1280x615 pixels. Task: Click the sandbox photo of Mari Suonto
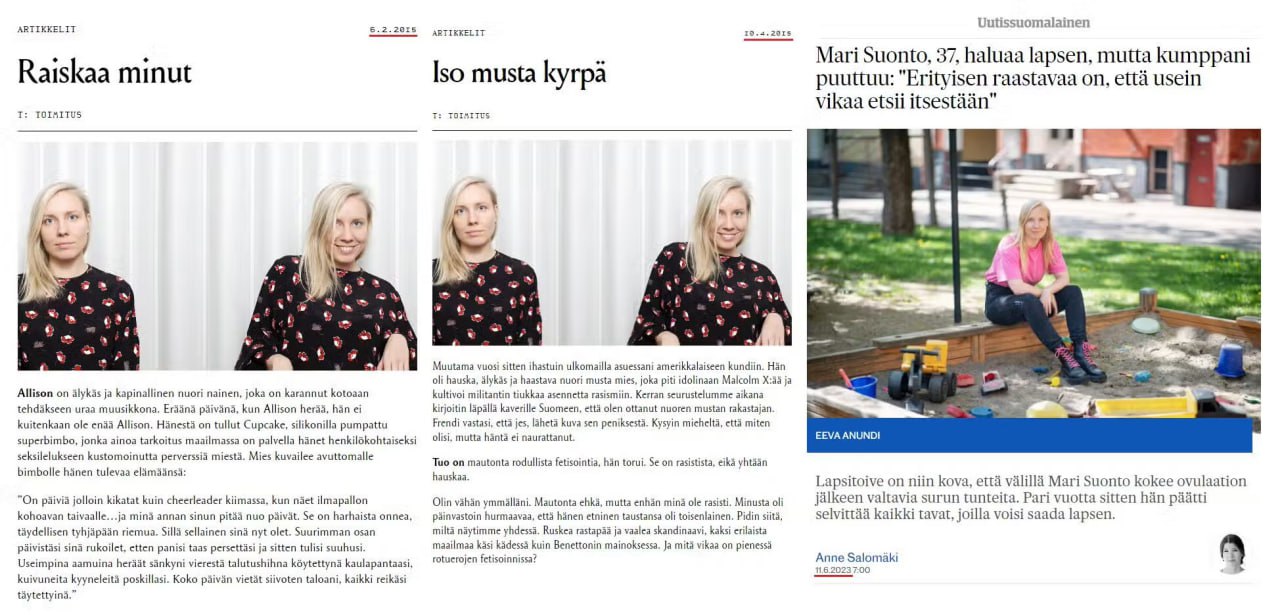1033,273
